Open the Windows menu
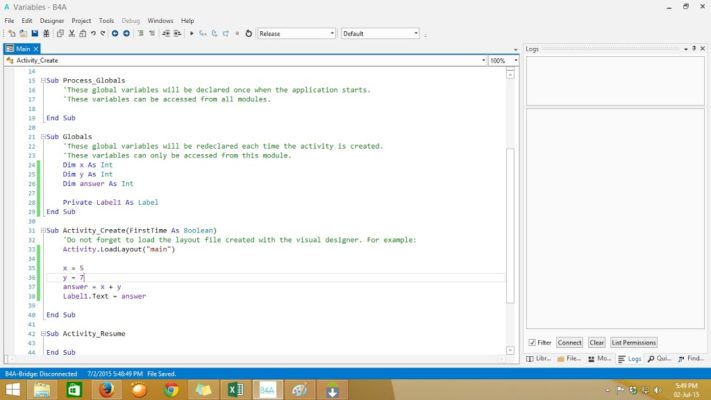 [x=160, y=21]
